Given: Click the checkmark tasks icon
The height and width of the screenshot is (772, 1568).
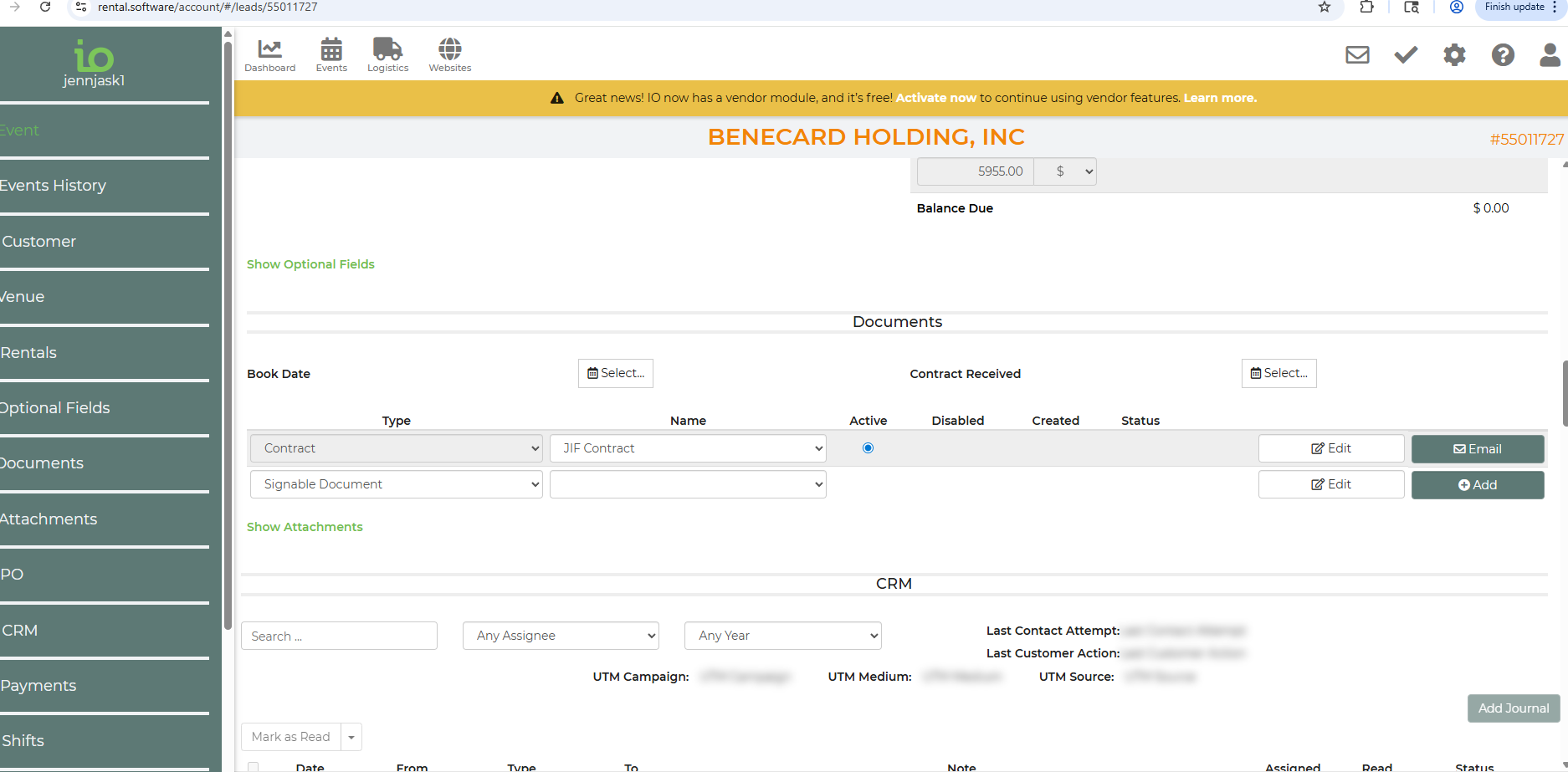Looking at the screenshot, I should click(x=1406, y=55).
